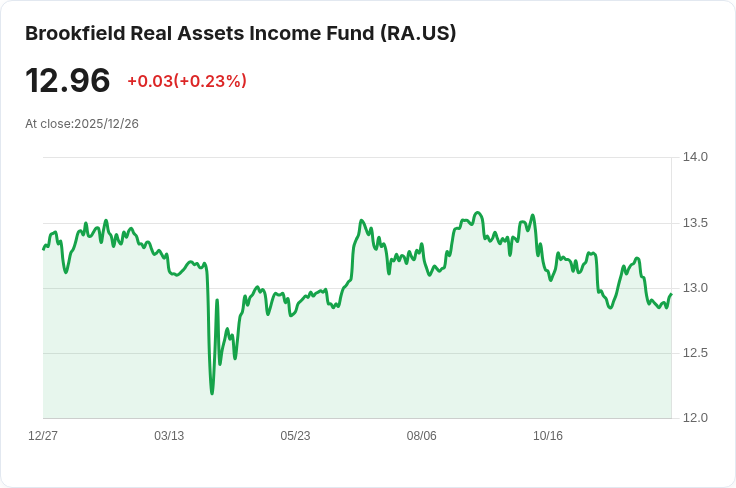This screenshot has height=488, width=736.
Task: Click the lowest dip of the price line
Action: [212, 393]
